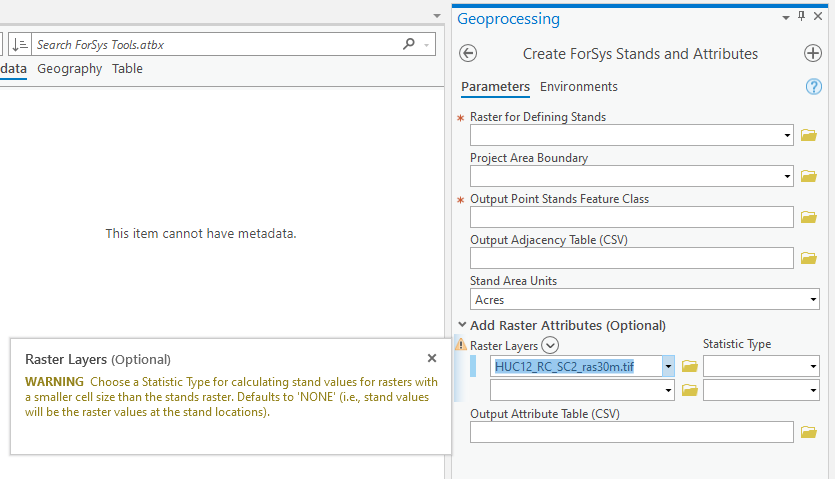835x479 pixels.
Task: Close the Raster Layers warning popup
Action: point(432,358)
